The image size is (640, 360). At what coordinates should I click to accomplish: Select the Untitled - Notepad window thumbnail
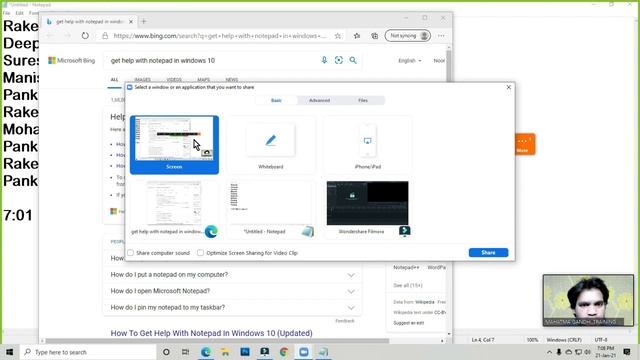[270, 209]
